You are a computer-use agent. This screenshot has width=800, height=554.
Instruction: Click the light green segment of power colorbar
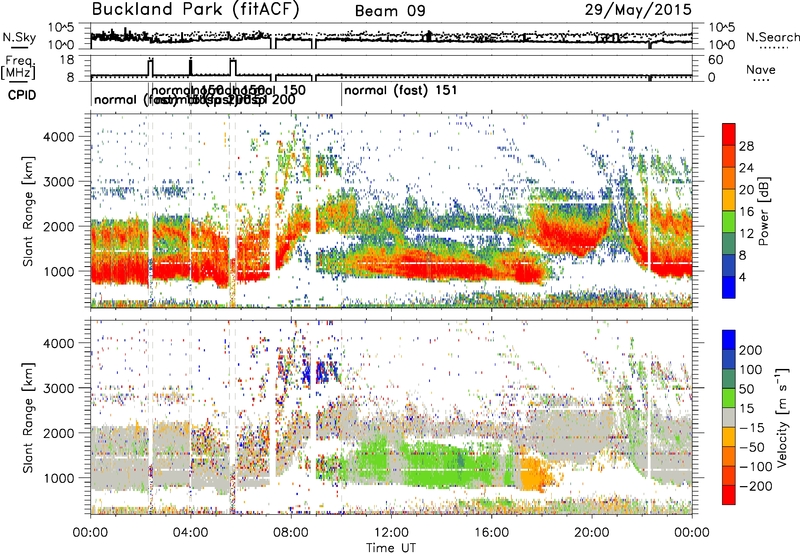729,222
